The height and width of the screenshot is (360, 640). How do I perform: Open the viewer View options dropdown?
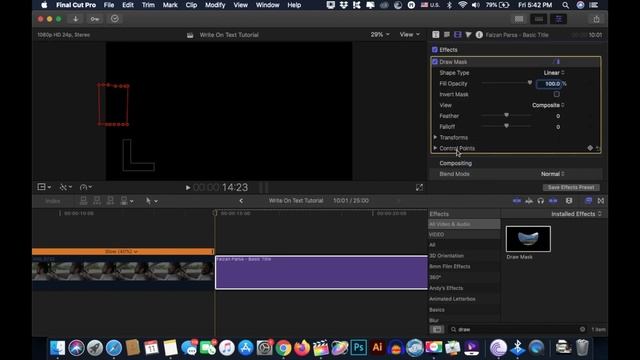(409, 35)
